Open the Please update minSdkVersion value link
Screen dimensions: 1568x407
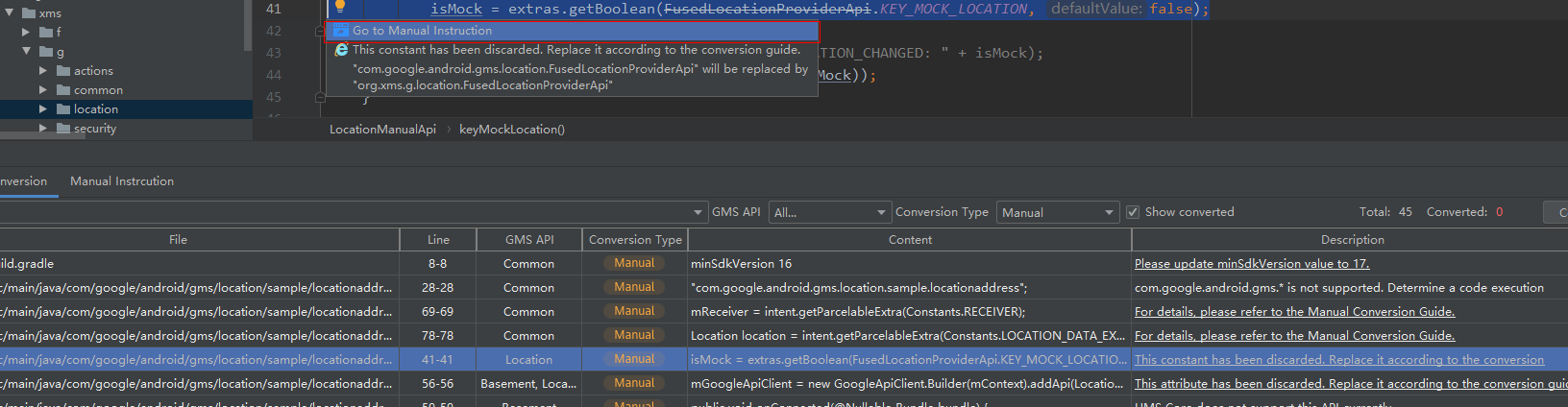tap(1252, 264)
